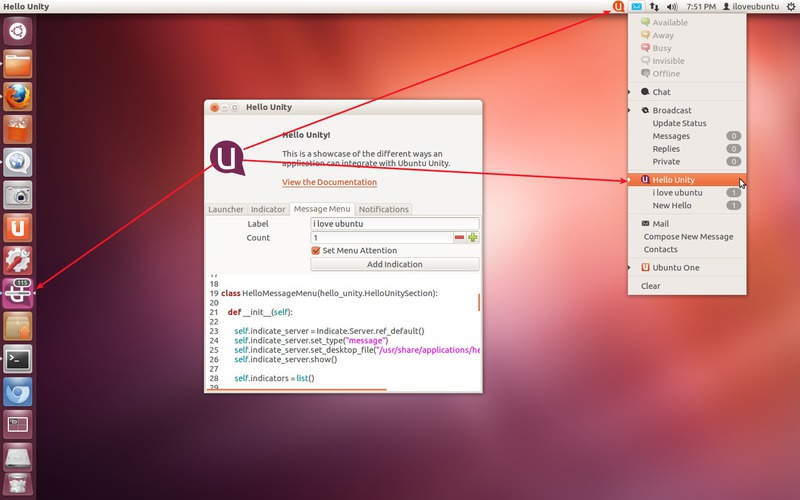Open Private entry in messaging menu

[x=687, y=161]
